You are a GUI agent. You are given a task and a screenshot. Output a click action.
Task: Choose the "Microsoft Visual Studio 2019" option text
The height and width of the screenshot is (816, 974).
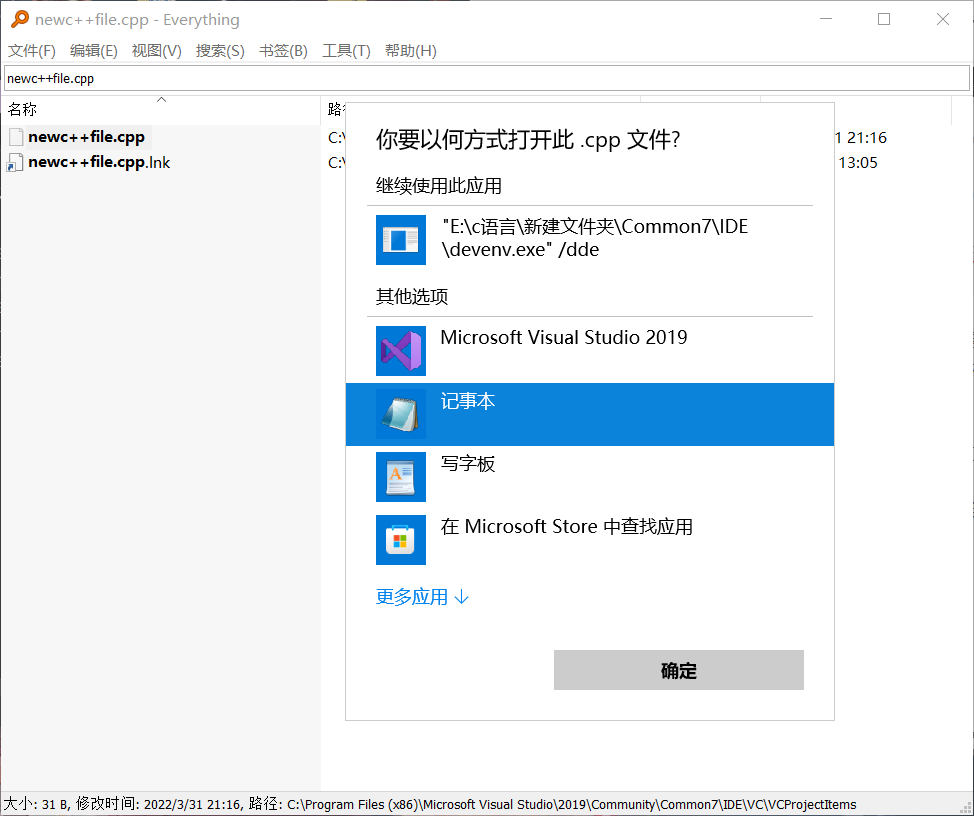(x=563, y=337)
